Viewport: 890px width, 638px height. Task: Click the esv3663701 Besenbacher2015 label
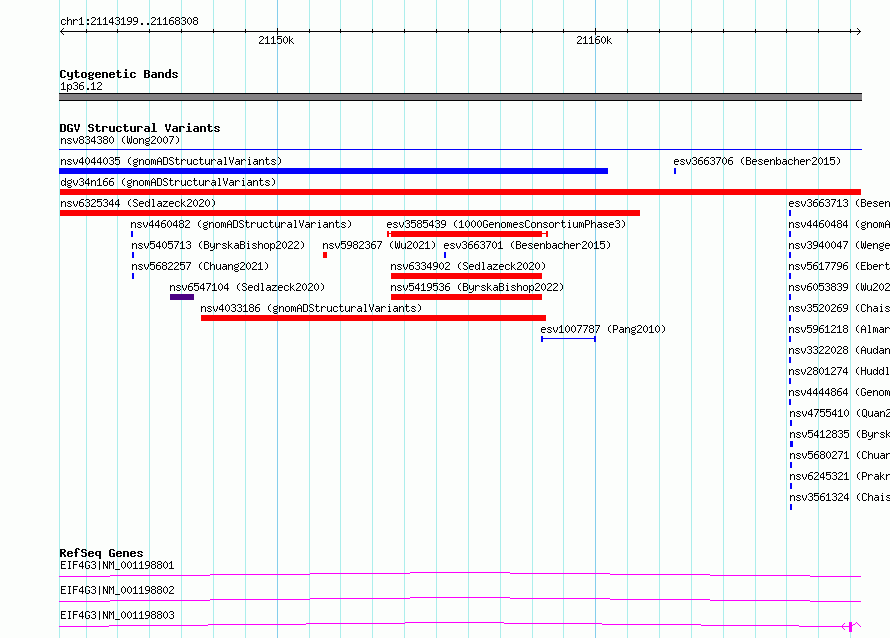tap(527, 245)
